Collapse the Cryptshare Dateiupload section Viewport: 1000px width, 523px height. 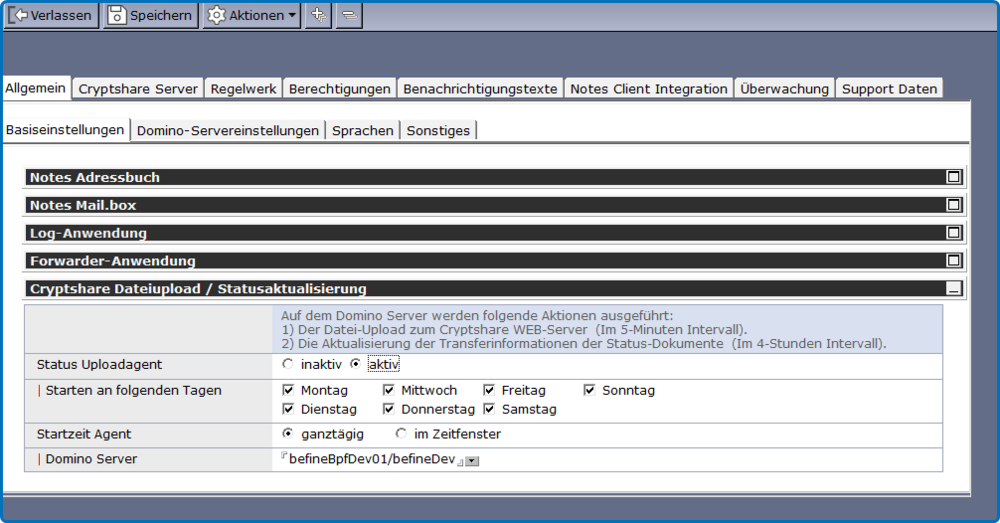[x=954, y=289]
